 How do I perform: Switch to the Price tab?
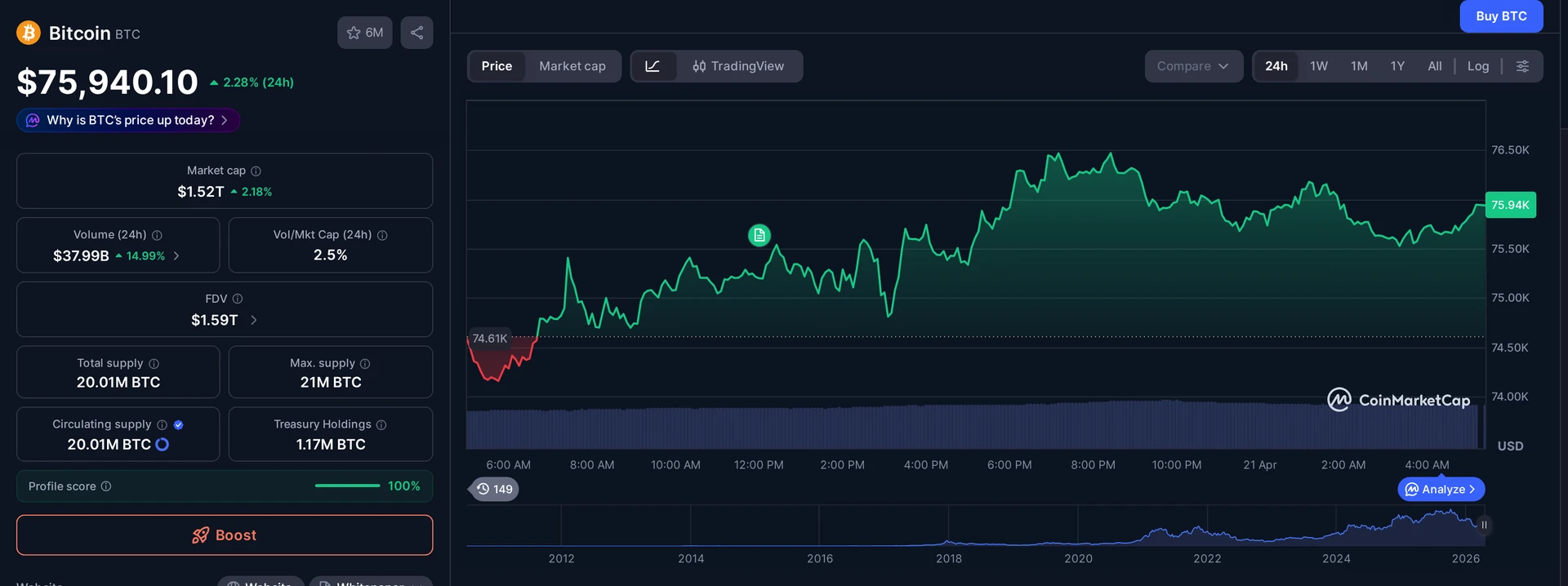(x=497, y=66)
